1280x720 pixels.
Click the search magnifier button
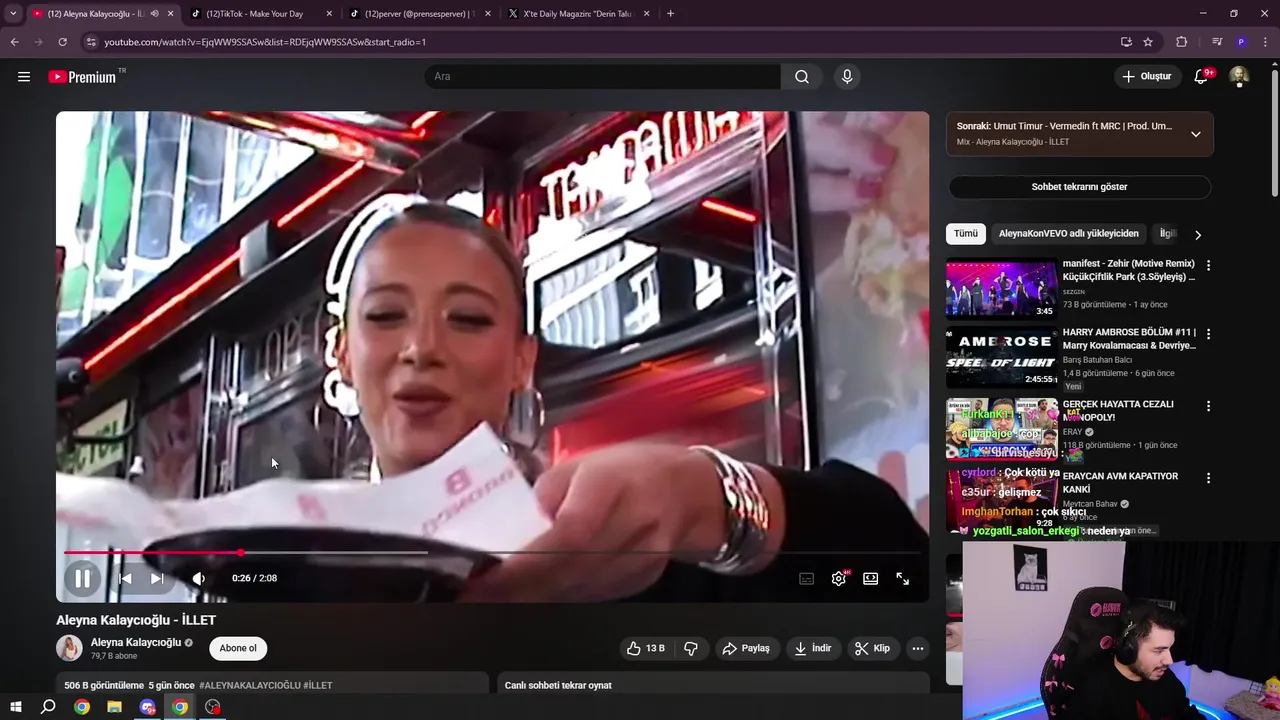coord(802,76)
